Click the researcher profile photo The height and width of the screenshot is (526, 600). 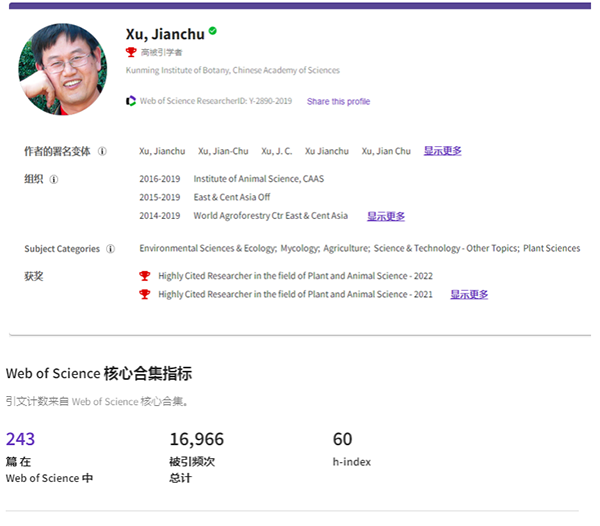[62, 69]
